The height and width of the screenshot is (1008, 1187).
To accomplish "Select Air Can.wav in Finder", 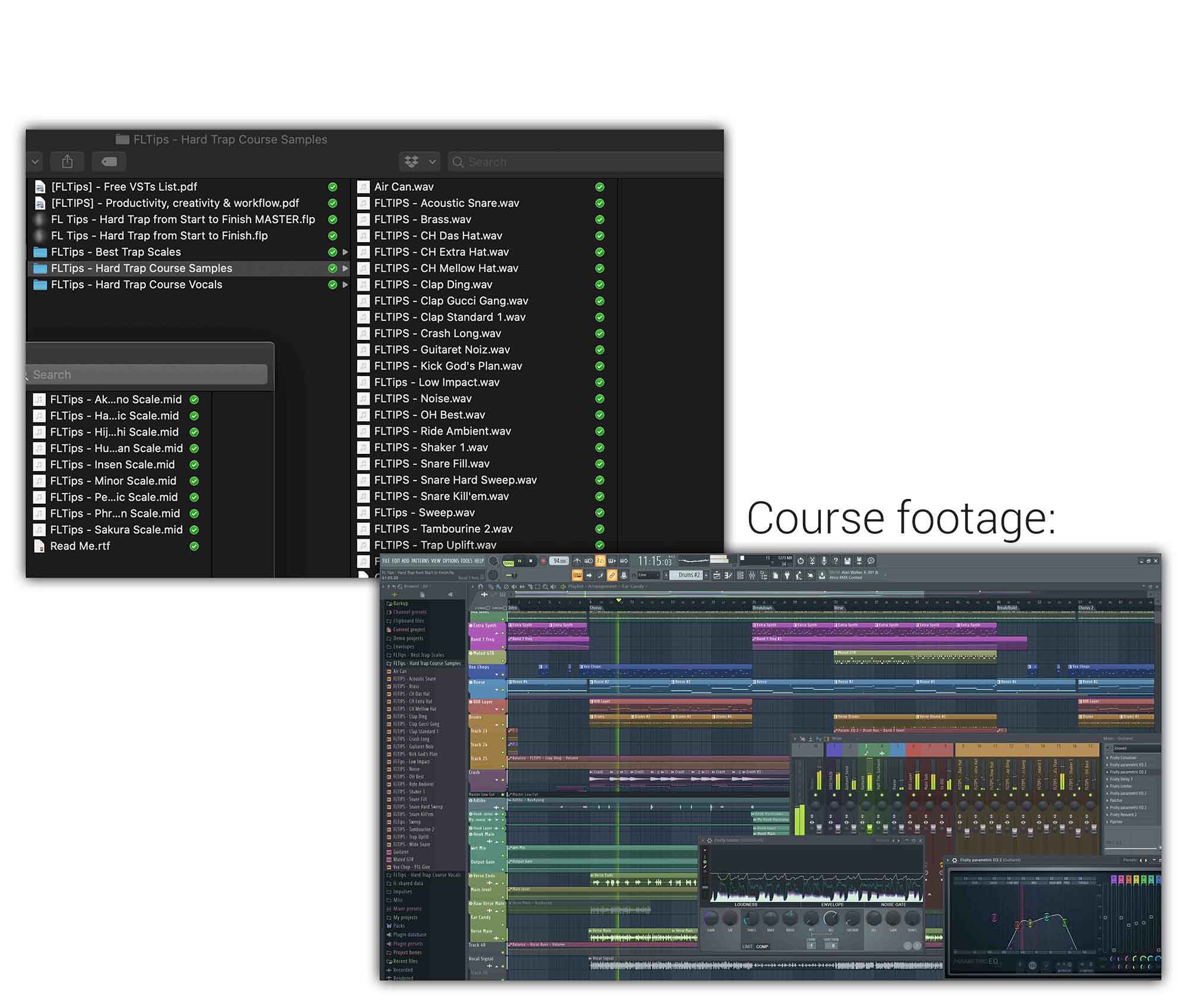I will click(404, 187).
